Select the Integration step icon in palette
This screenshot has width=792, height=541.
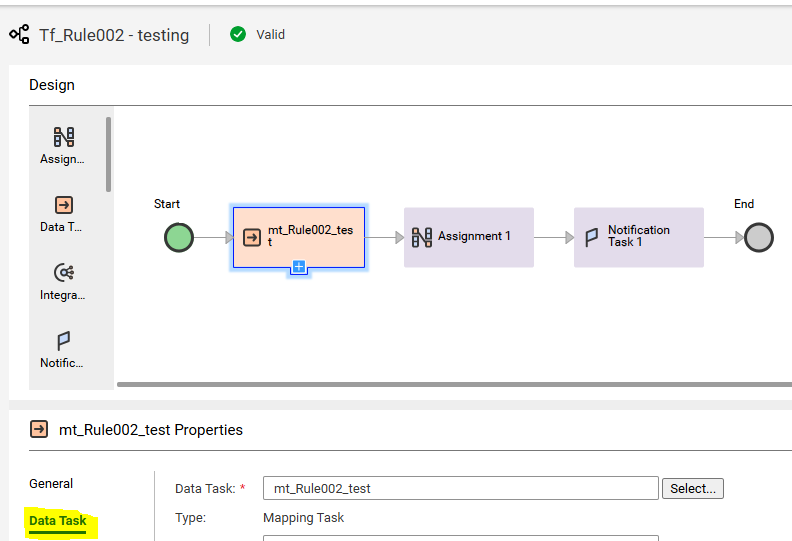[x=64, y=273]
